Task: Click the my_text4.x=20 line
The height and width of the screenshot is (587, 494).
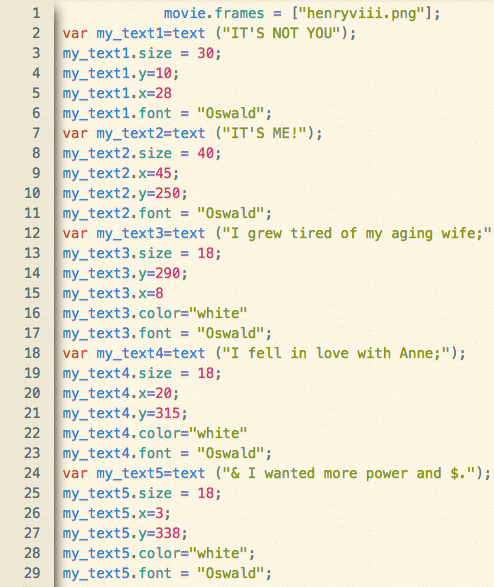Action: click(121, 394)
